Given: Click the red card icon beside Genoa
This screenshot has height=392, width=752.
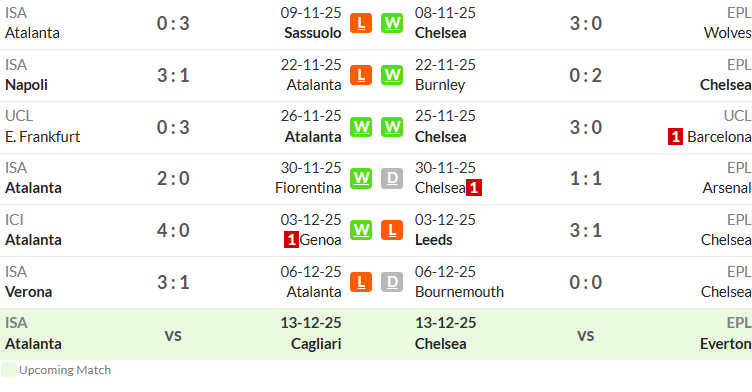Looking at the screenshot, I should (291, 239).
